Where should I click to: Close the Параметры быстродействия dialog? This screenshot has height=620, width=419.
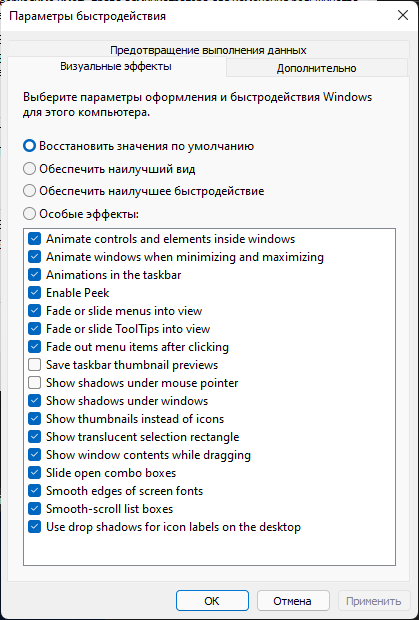(x=403, y=15)
